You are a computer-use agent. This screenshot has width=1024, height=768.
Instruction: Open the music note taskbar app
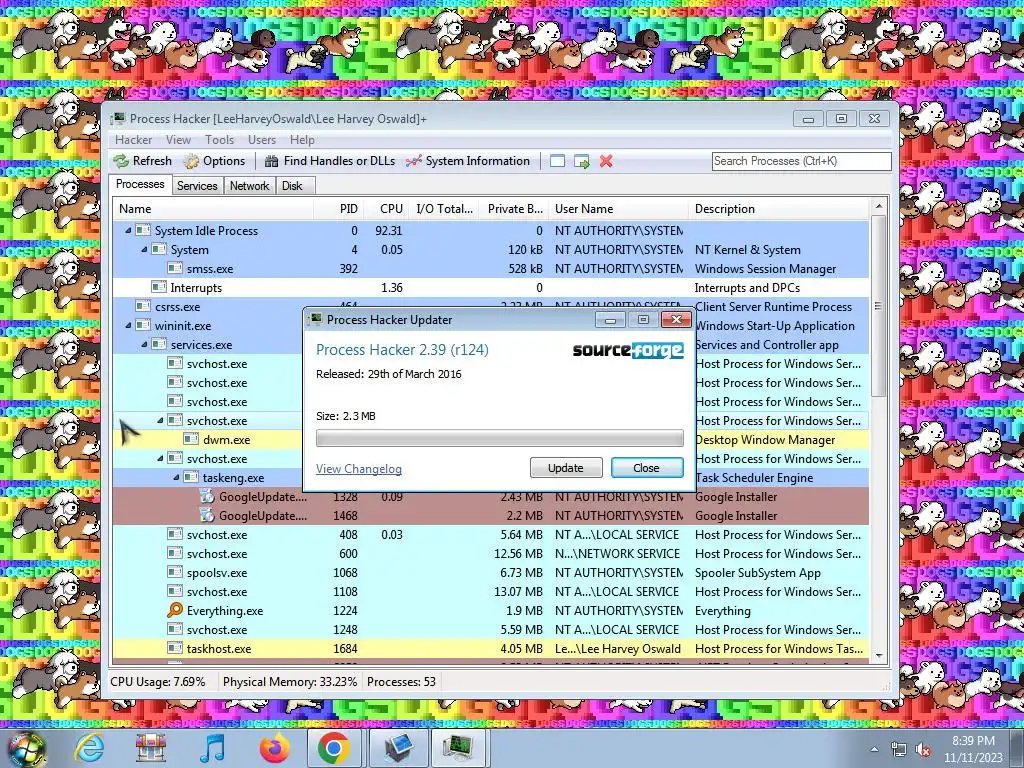coord(212,748)
